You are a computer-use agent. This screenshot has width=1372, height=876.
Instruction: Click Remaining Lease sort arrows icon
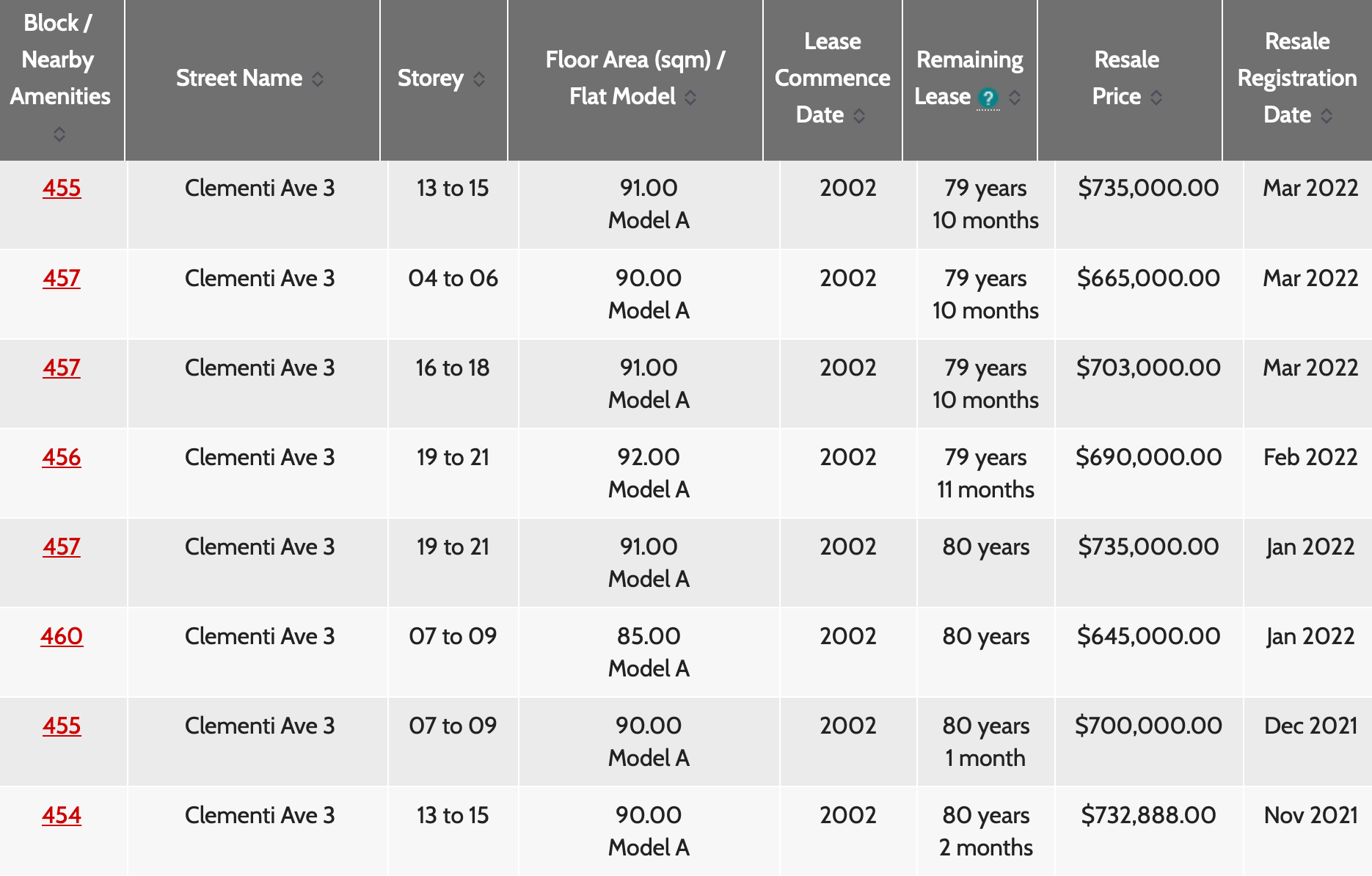pyautogui.click(x=1015, y=98)
